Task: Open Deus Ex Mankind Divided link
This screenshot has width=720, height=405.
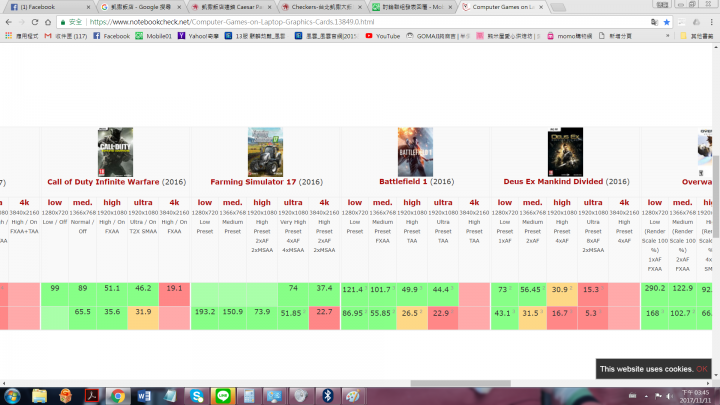Action: [553, 182]
